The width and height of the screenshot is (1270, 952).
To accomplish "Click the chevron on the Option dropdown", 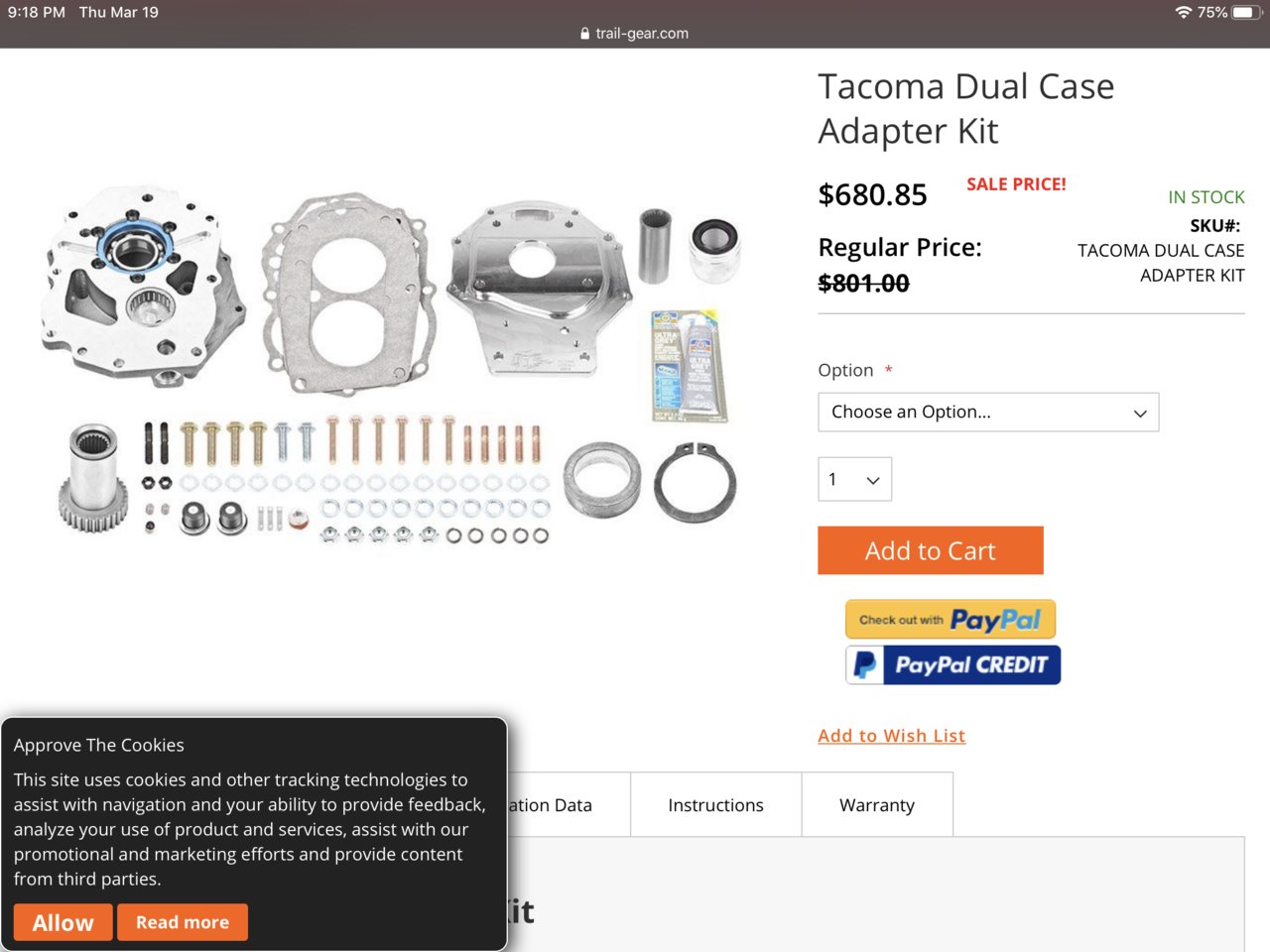I will tap(1140, 413).
